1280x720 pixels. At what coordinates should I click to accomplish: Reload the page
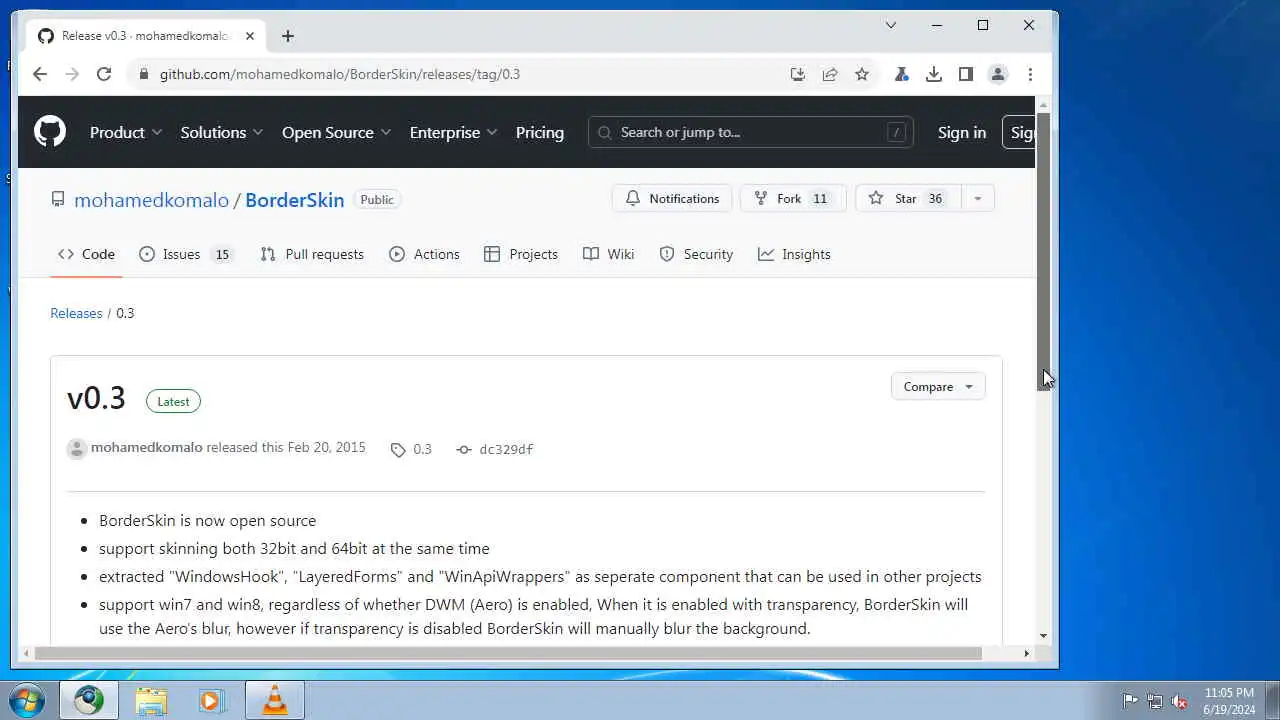[103, 74]
